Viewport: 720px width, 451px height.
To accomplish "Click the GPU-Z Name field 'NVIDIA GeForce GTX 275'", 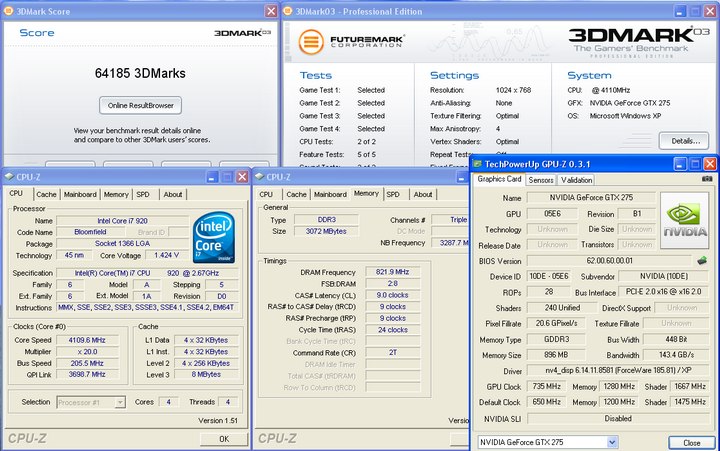I will (591, 197).
